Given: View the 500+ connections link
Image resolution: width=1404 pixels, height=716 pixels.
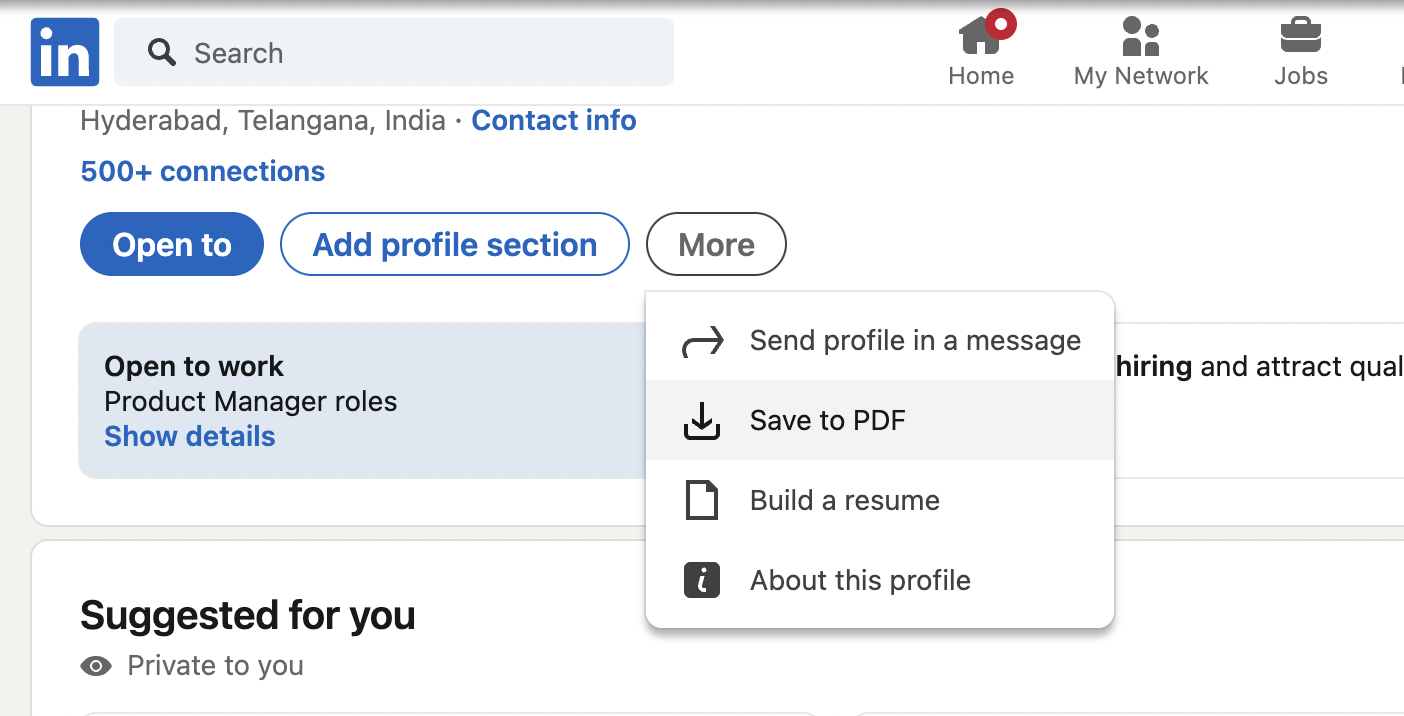Looking at the screenshot, I should tap(203, 172).
